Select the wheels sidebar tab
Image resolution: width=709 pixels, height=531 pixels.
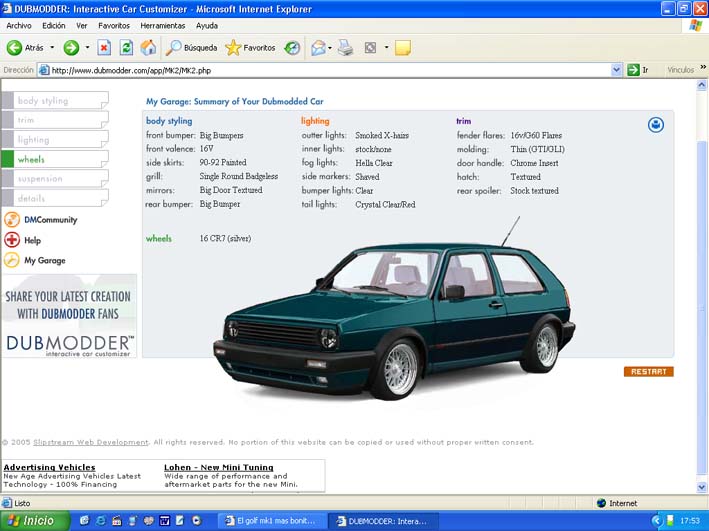point(55,159)
